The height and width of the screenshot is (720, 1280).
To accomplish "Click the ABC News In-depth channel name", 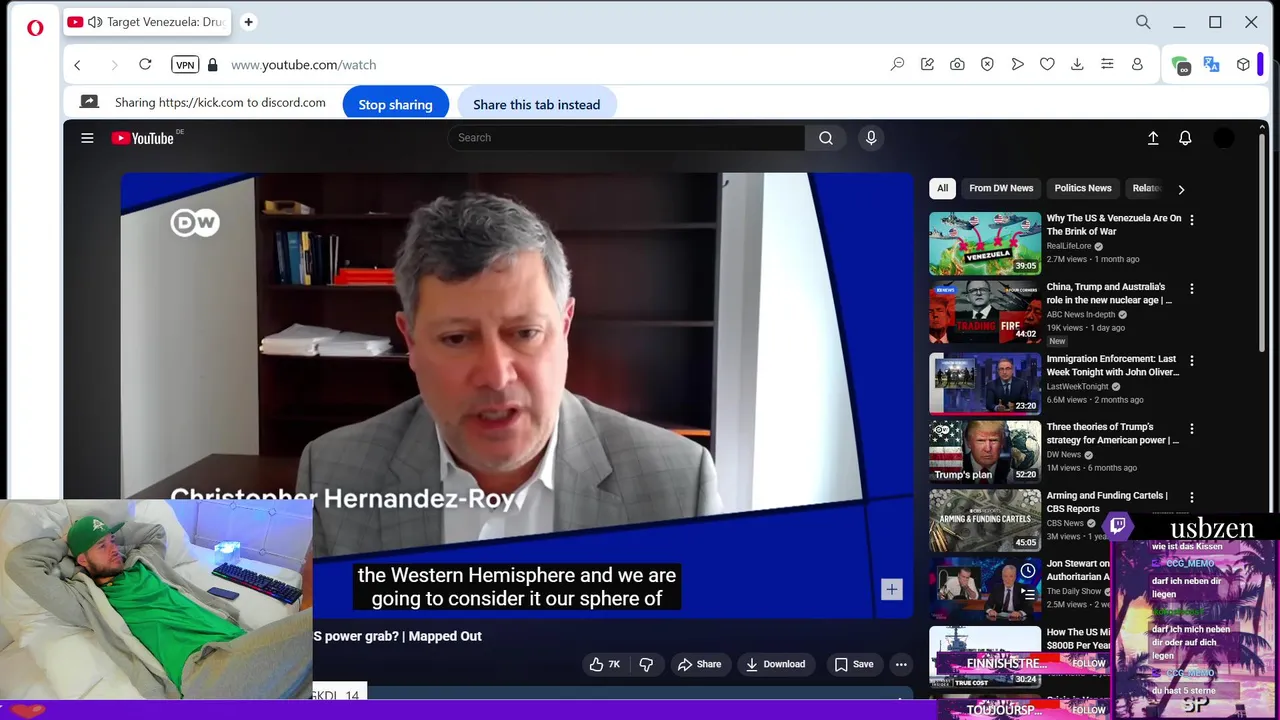I will click(x=1081, y=314).
